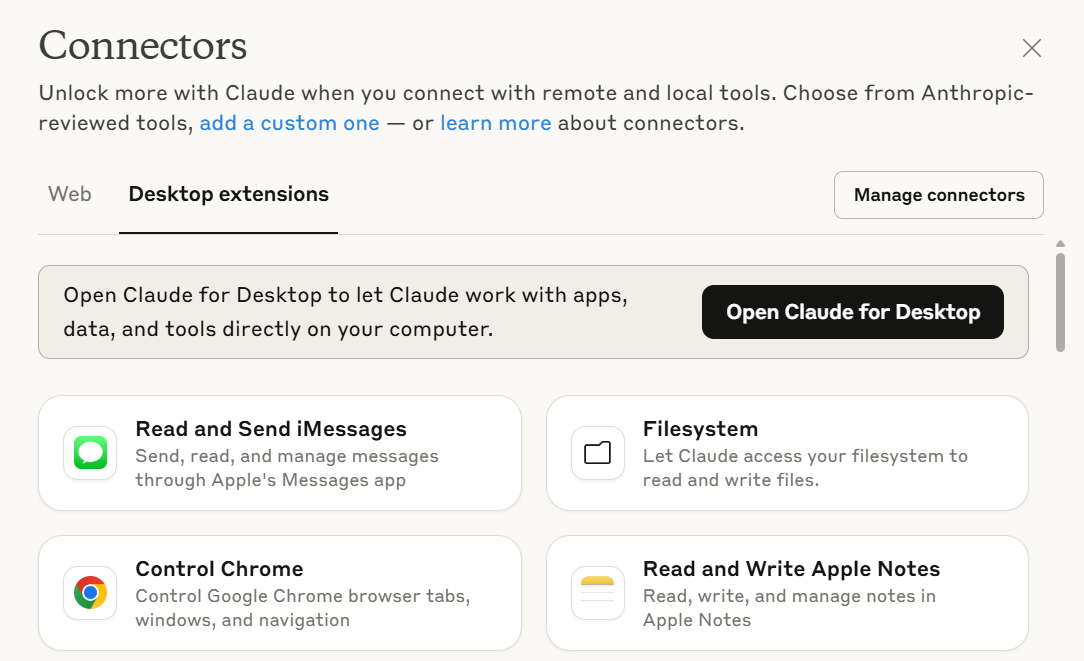Switch to the Web tab
Image resolution: width=1084 pixels, height=661 pixels.
pyautogui.click(x=70, y=194)
